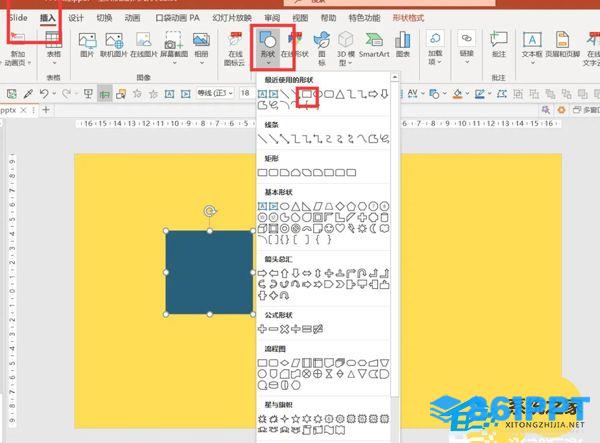Insert a picture with 图片 button
This screenshot has height=443, width=600.
coord(87,45)
